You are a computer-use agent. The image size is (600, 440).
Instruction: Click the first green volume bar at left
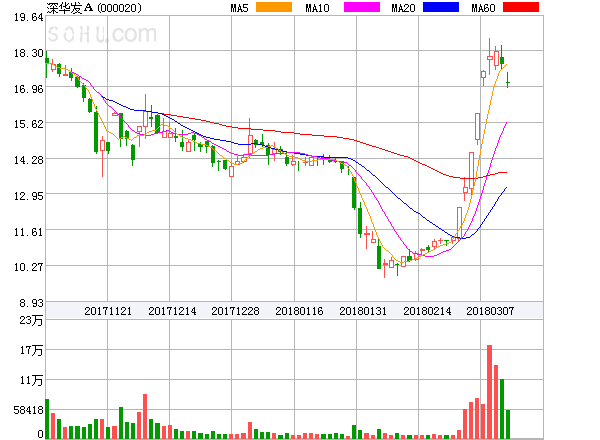(x=47, y=419)
